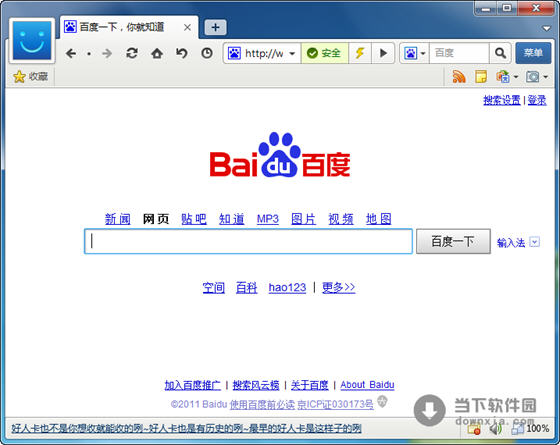The width and height of the screenshot is (560, 445).
Task: Expand the translate tool dropdown arrow
Action: (x=516, y=76)
